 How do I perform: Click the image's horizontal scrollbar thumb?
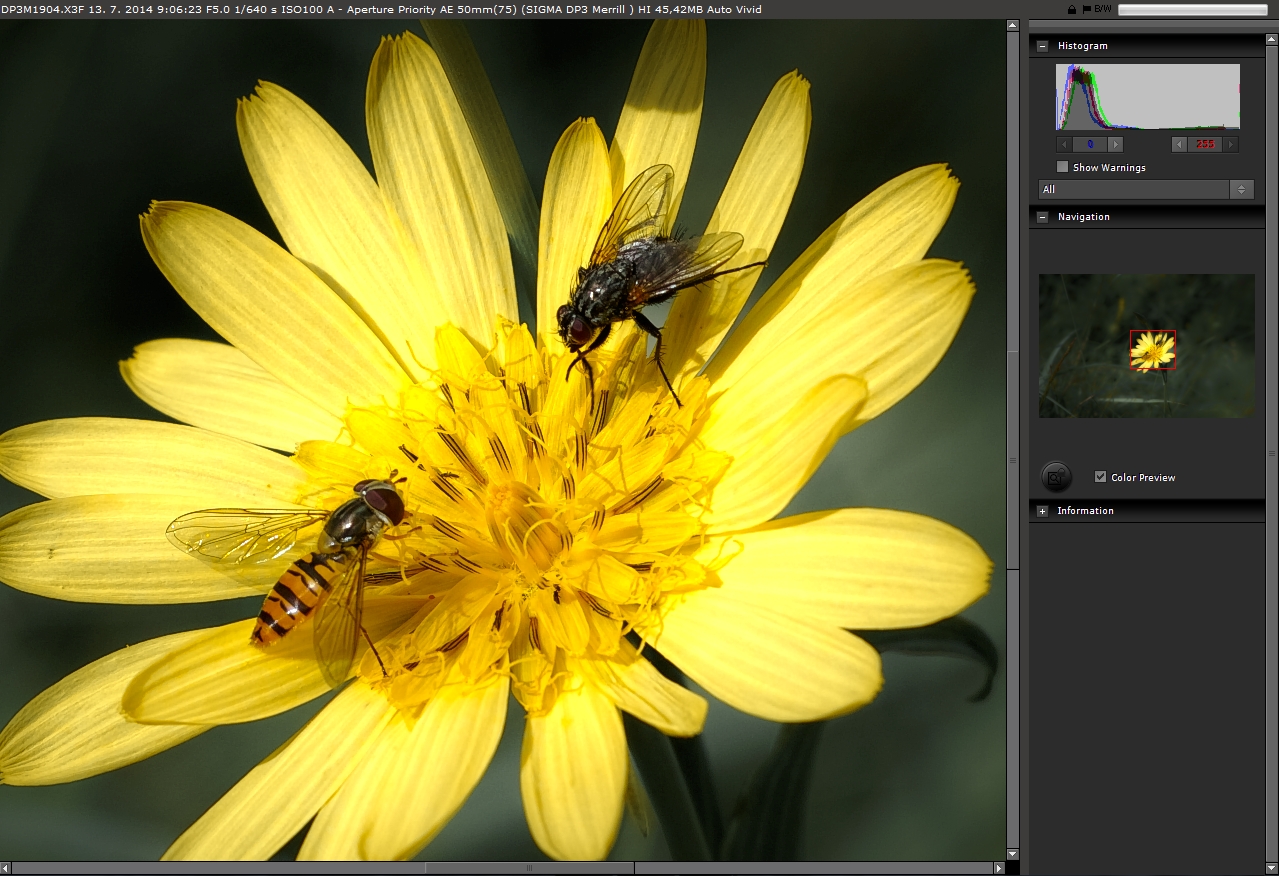pyautogui.click(x=529, y=868)
